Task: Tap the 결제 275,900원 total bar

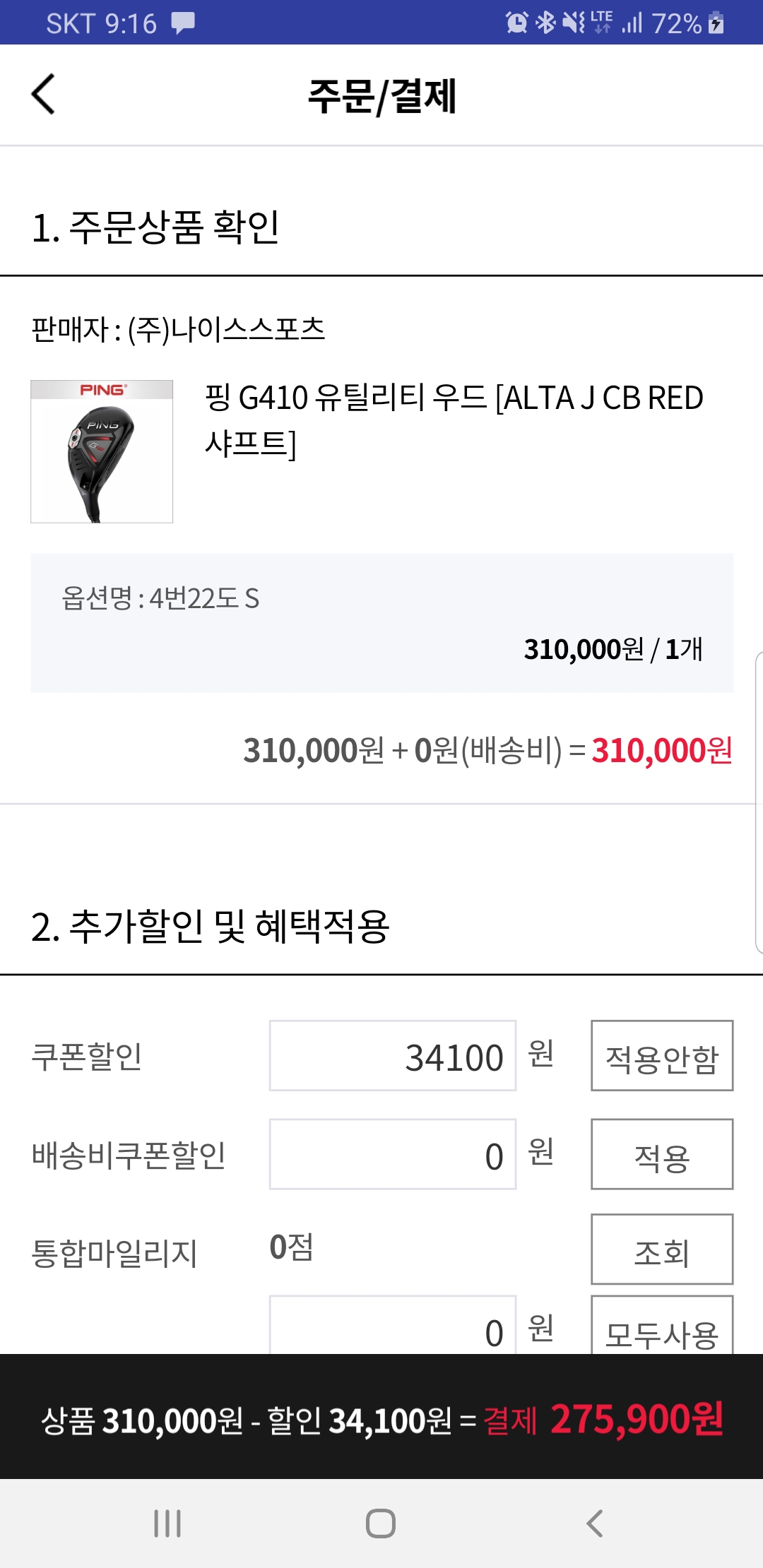Action: point(381,1418)
